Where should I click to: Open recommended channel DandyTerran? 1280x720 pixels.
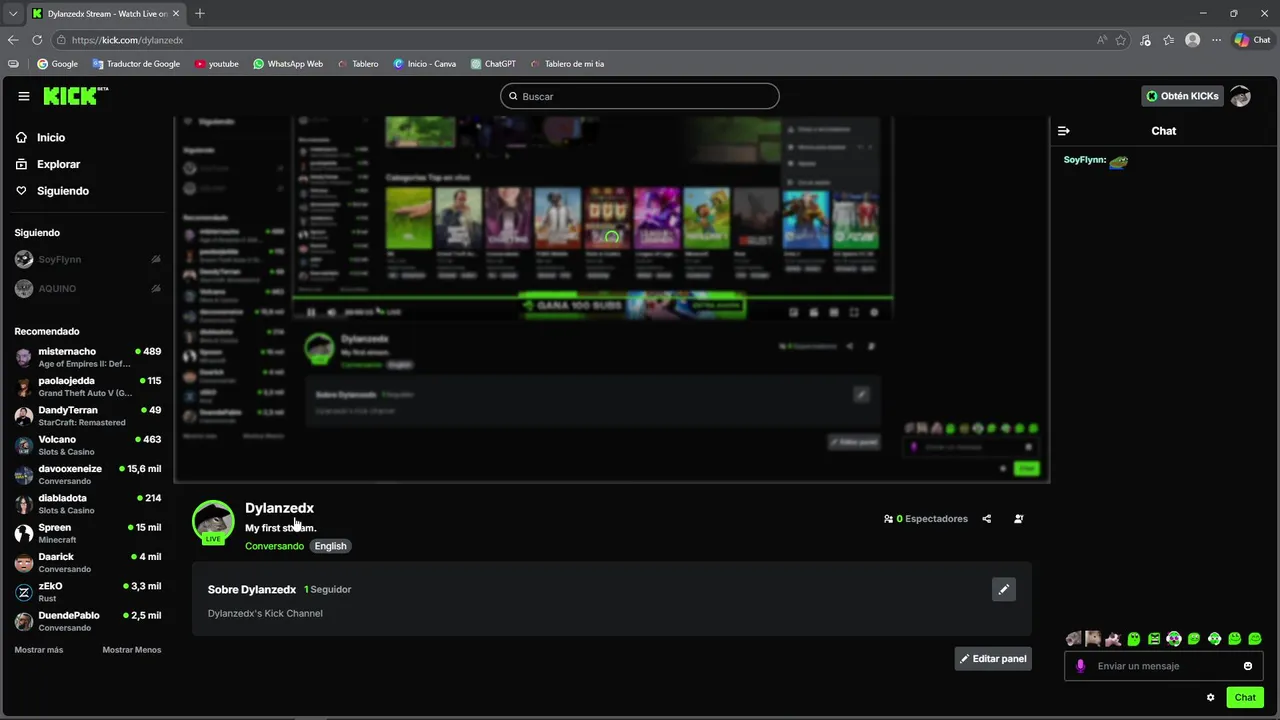coord(88,416)
